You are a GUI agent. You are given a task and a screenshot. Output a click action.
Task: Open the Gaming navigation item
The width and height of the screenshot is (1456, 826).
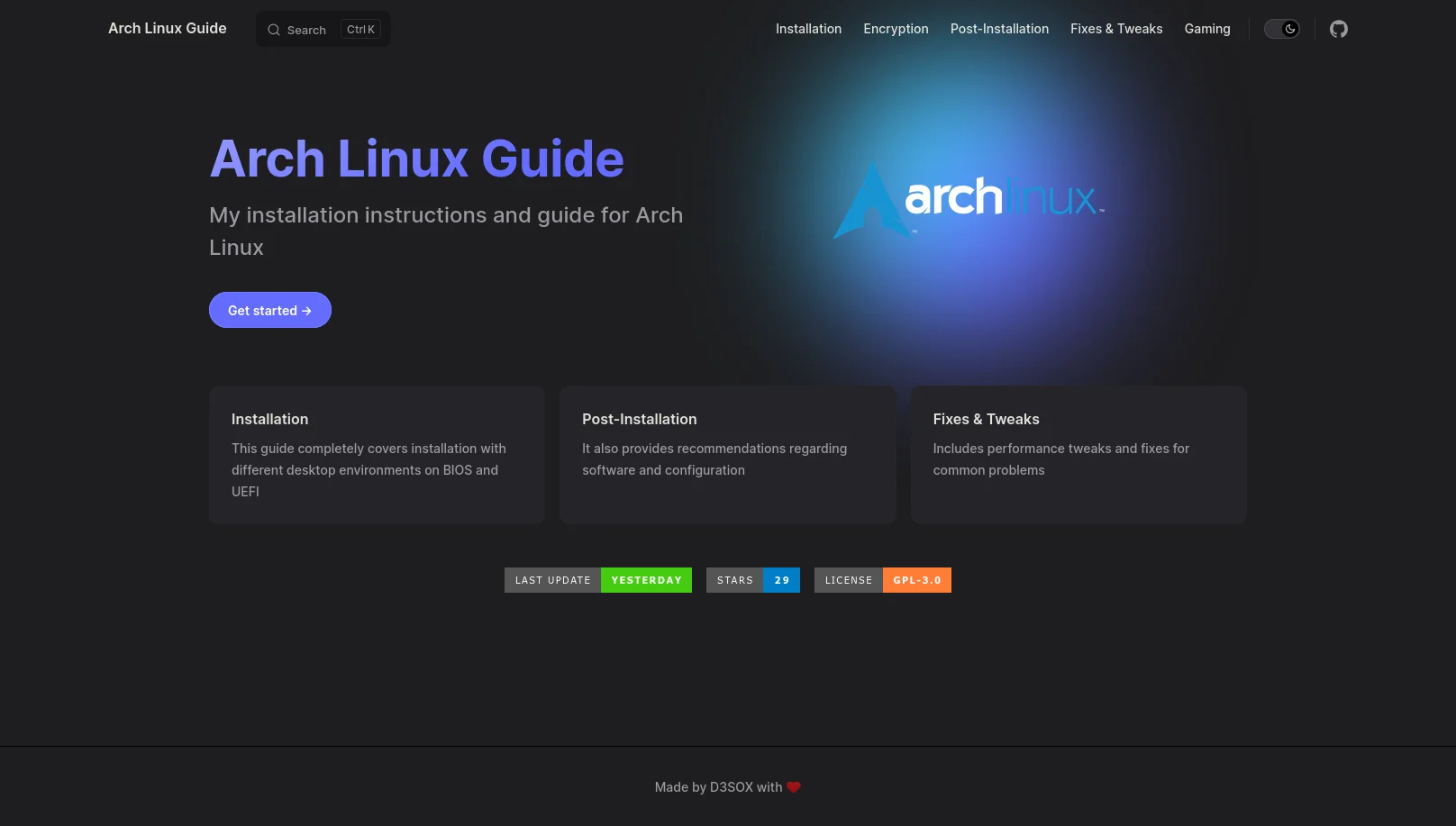(x=1207, y=29)
